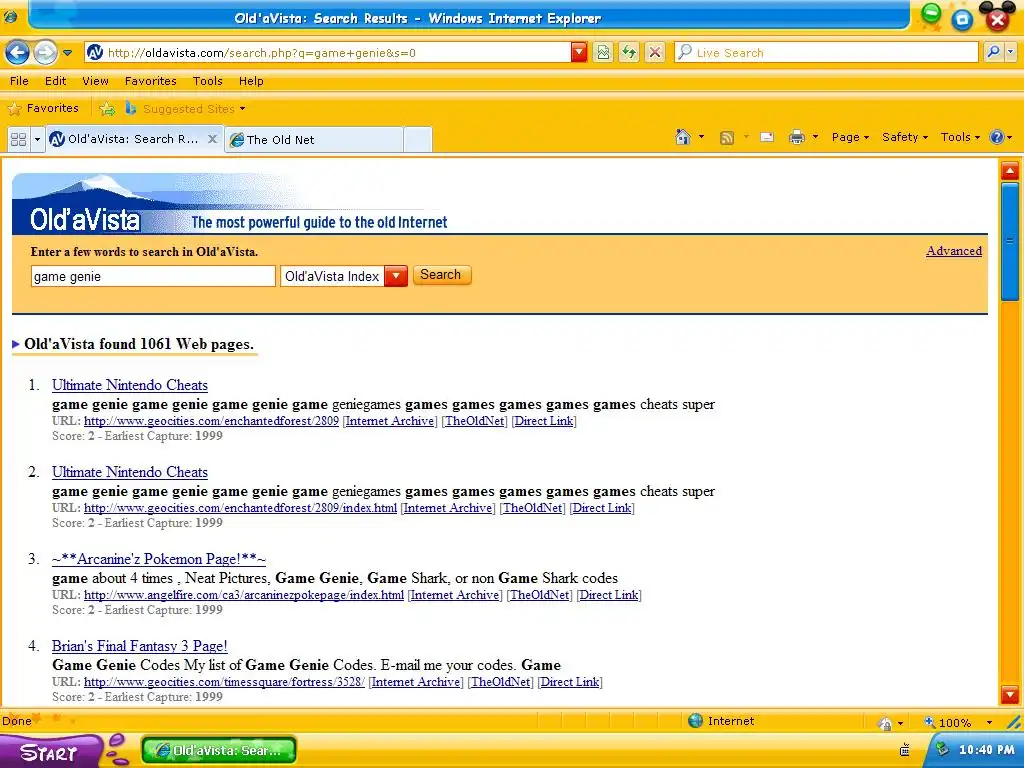Open the command bar Tools menu
The image size is (1024, 768).
pyautogui.click(x=960, y=137)
